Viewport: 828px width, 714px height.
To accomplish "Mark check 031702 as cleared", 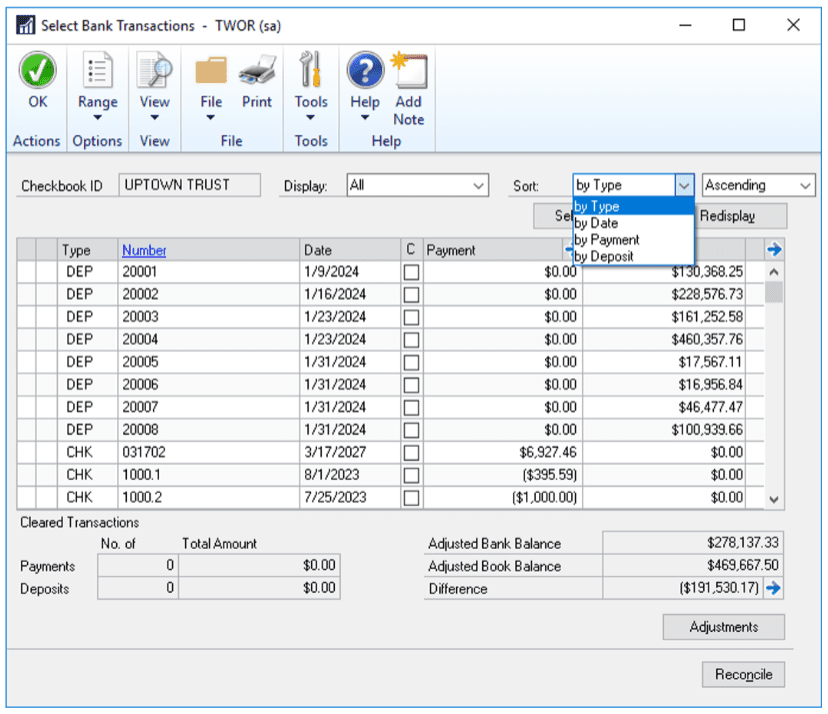I will coord(411,452).
